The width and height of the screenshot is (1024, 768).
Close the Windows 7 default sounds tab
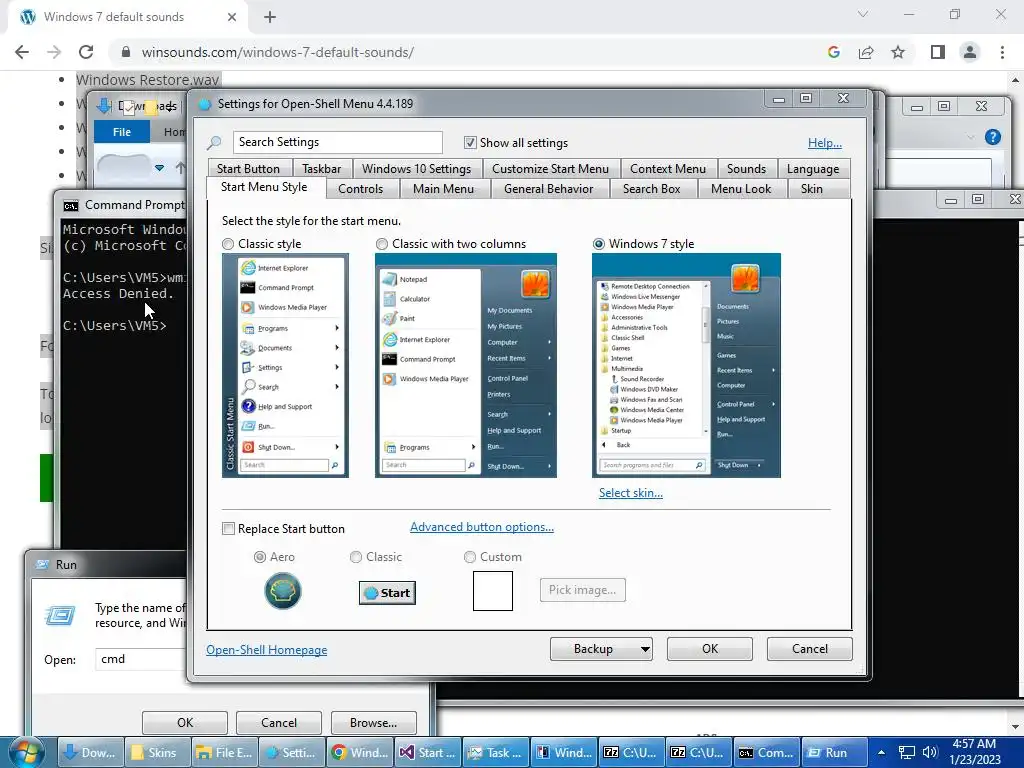point(231,17)
